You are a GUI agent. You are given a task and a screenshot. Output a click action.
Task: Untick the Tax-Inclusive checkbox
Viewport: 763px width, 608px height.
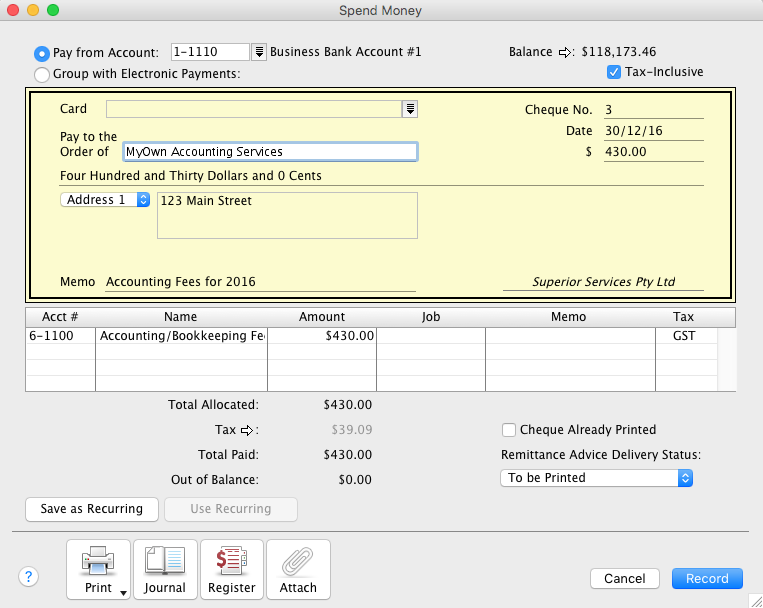pyautogui.click(x=614, y=72)
